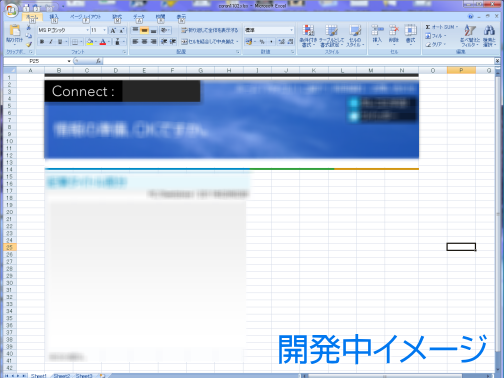
Task: Decrease font size with small A icon
Action: point(122,30)
